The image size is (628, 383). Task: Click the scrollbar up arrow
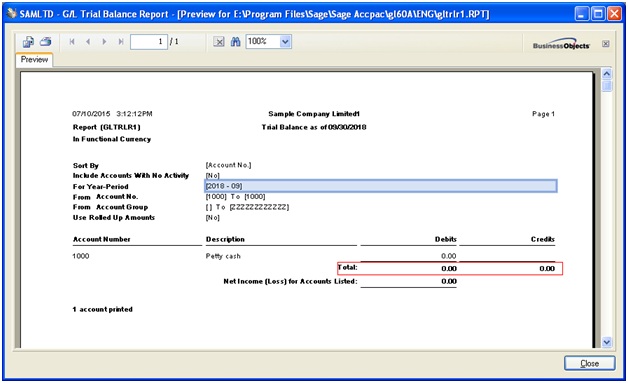pos(607,74)
